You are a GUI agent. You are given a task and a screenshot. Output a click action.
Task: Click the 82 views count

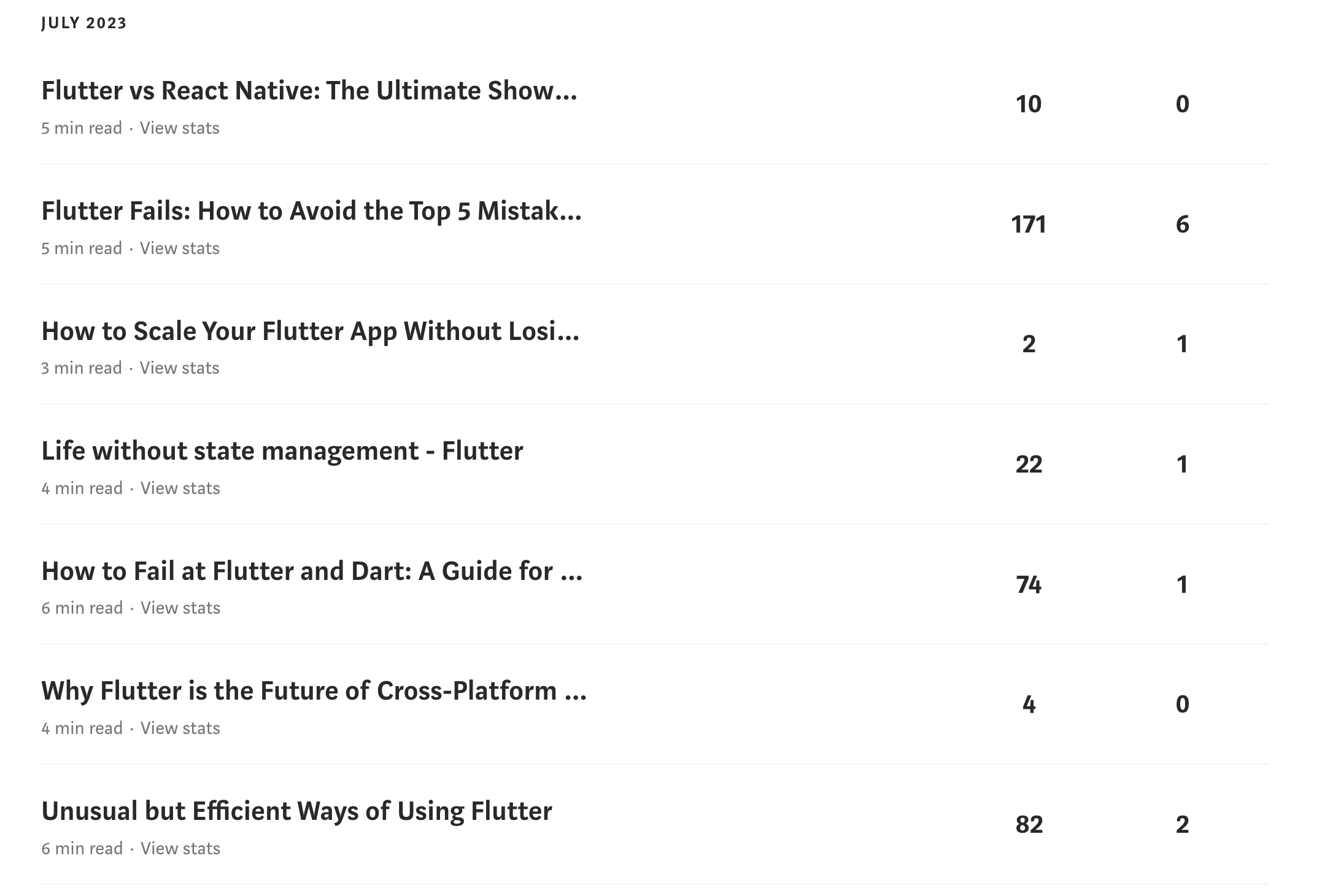pyautogui.click(x=1029, y=824)
